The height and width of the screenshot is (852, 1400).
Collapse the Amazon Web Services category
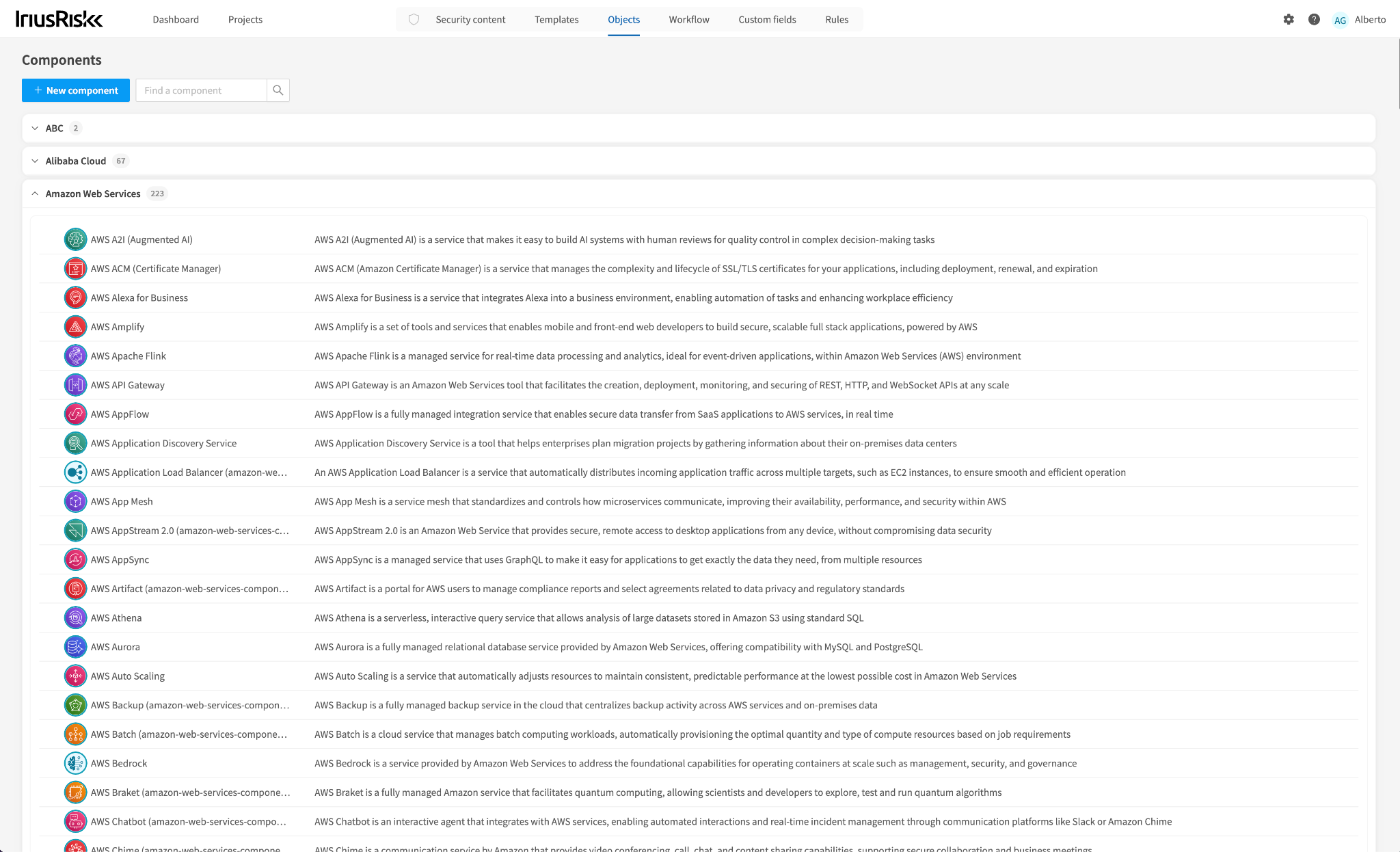35,194
